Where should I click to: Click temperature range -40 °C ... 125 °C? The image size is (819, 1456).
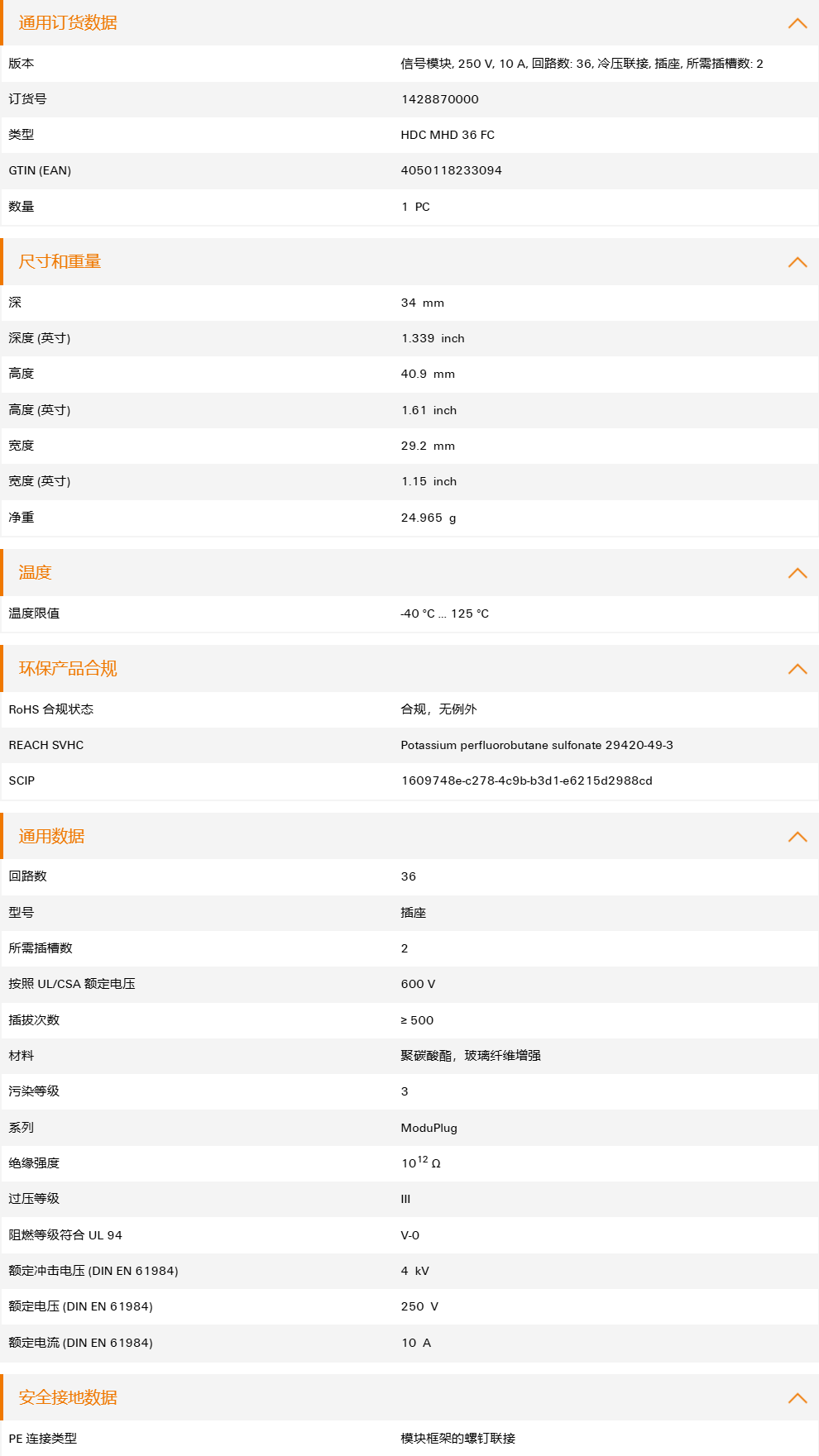tap(444, 613)
